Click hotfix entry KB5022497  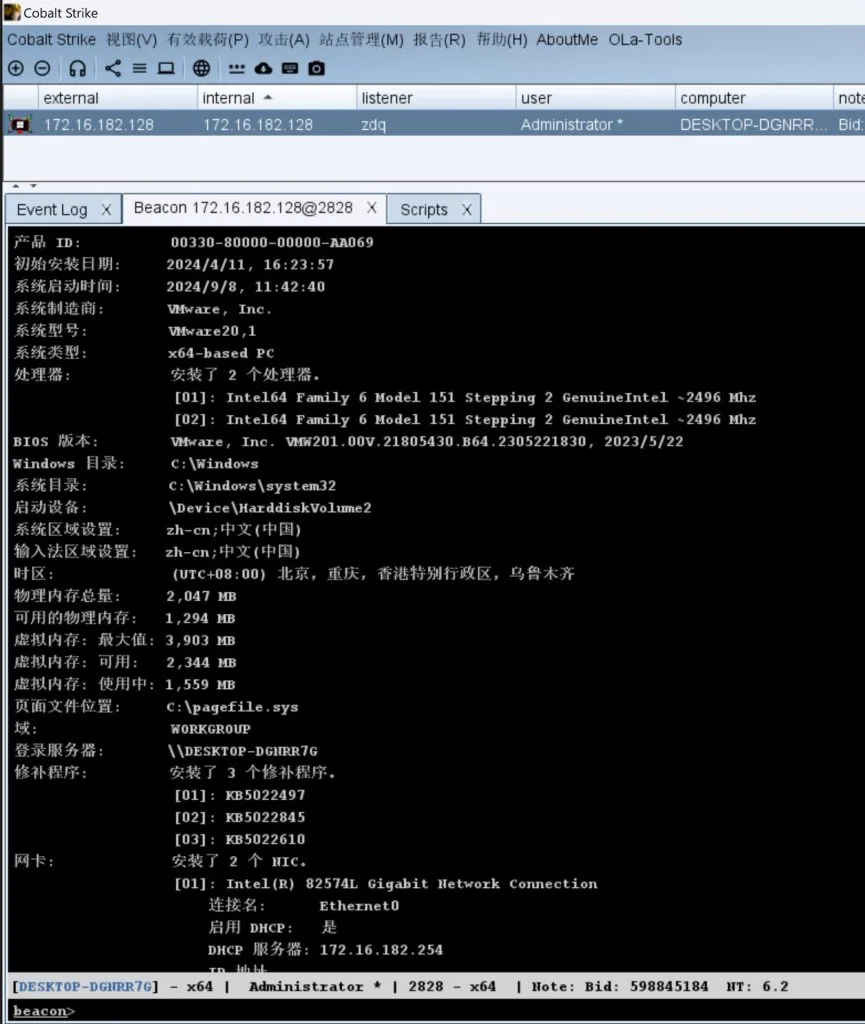tap(265, 795)
